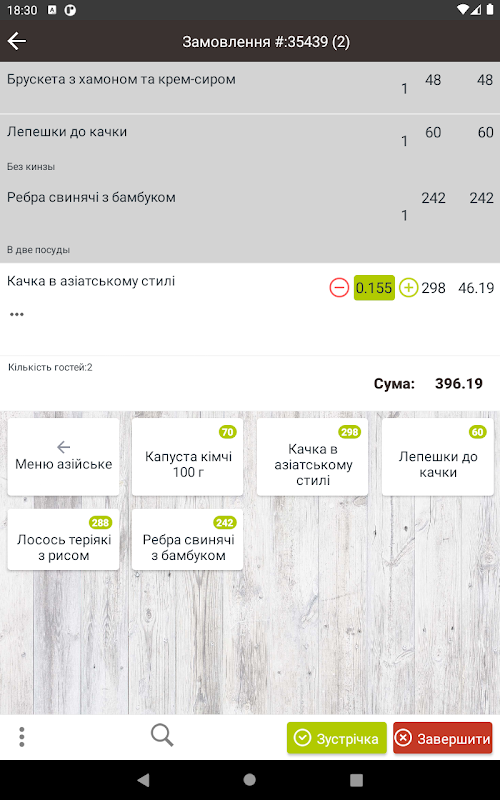Viewport: 500px width, 800px height.
Task: Tap the Завершити button
Action: 442,738
